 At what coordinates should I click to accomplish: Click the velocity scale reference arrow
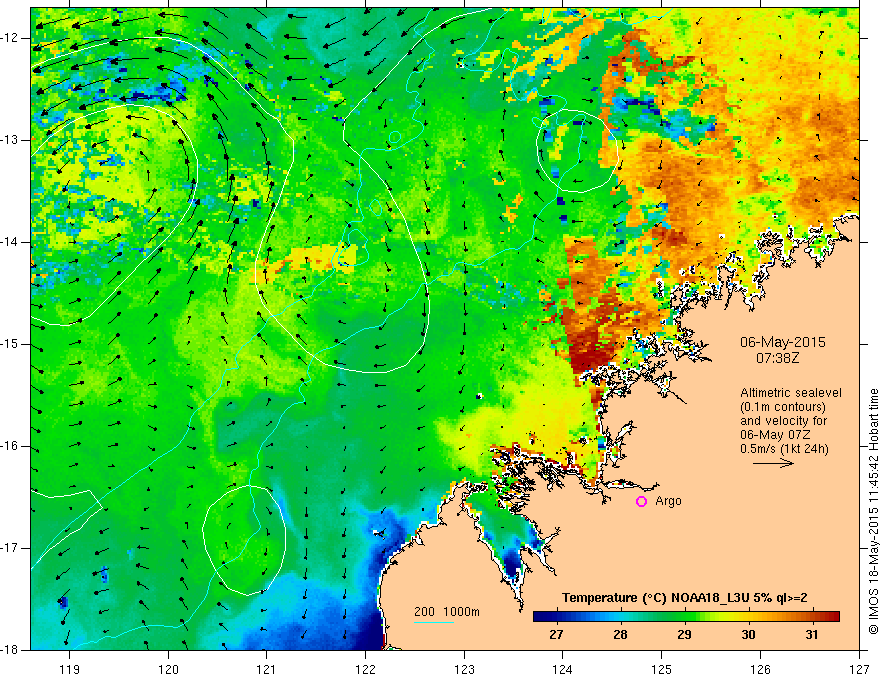point(773,463)
